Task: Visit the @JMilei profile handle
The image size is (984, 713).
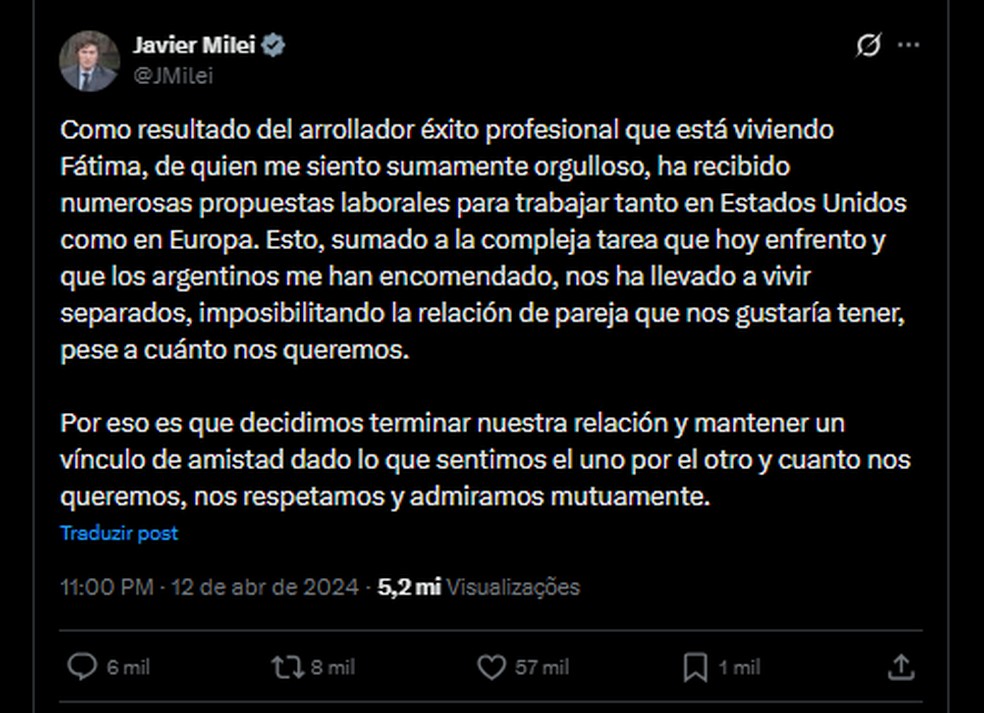Action: [x=174, y=73]
